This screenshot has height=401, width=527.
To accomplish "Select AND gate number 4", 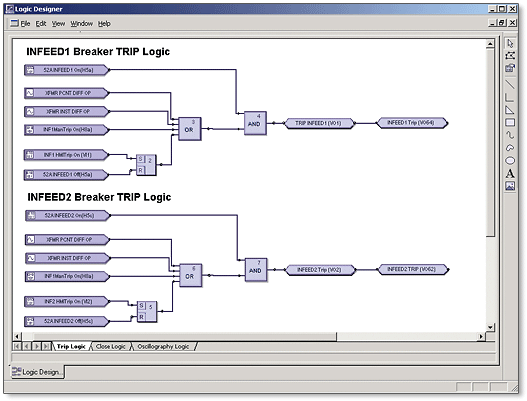I will [x=255, y=123].
